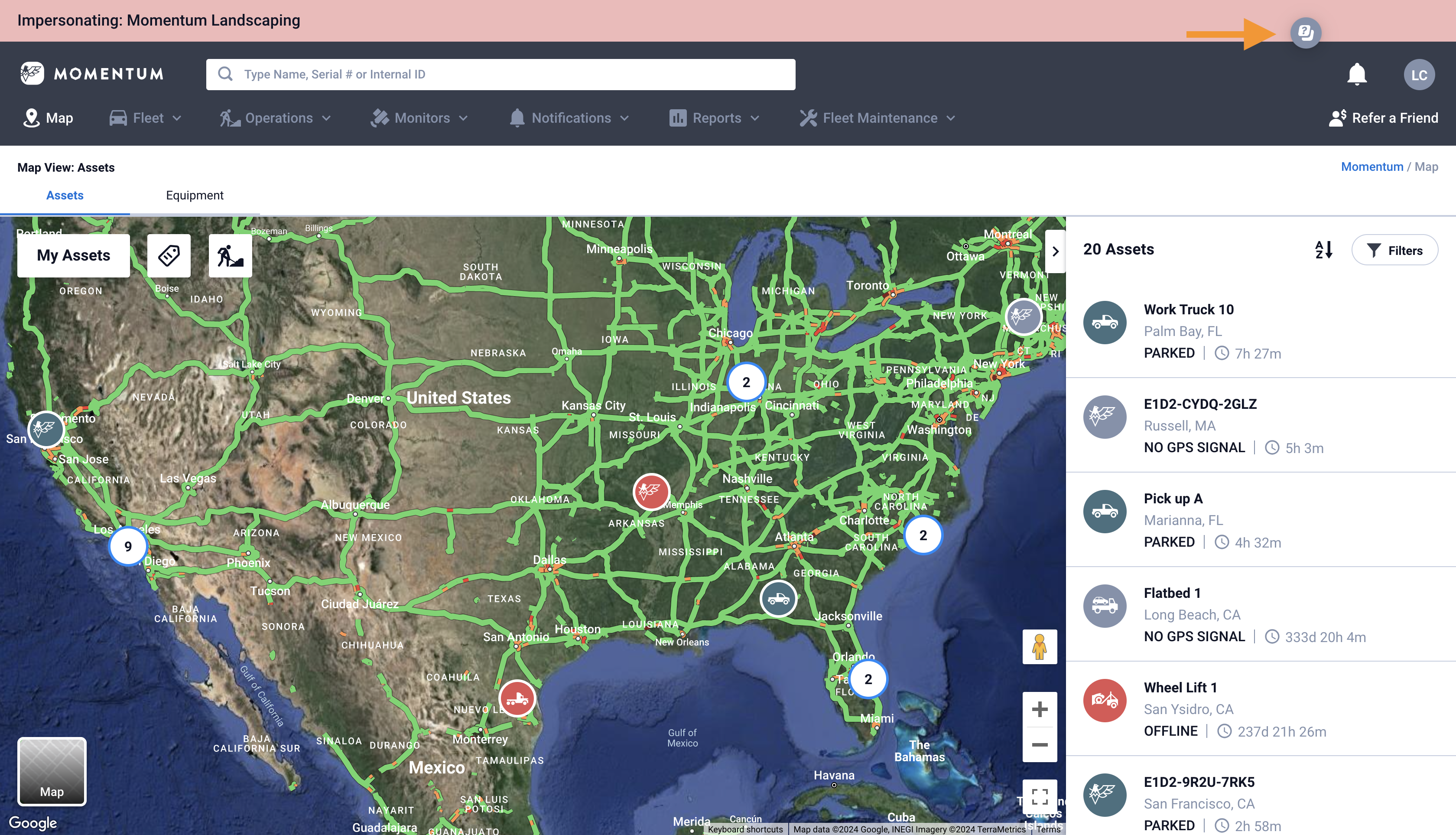Click the tag icon map button
Screen dimensions: 1456x835
(169, 255)
